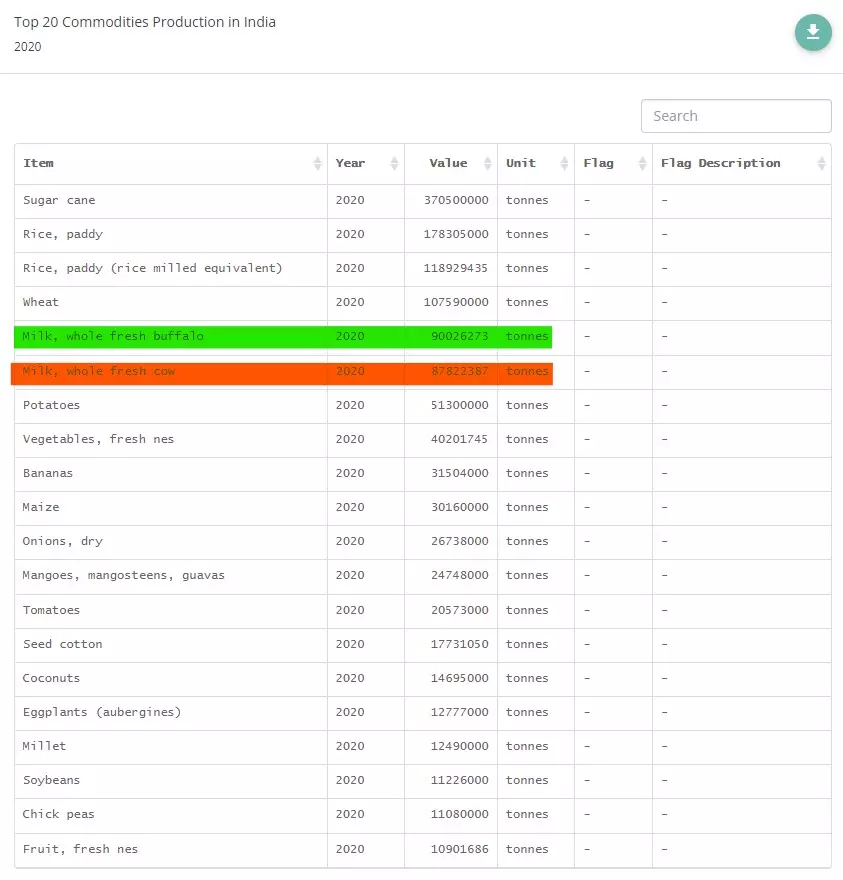Click value 24748000 for Mangoes
Image resolution: width=843 pixels, height=880 pixels.
point(460,575)
